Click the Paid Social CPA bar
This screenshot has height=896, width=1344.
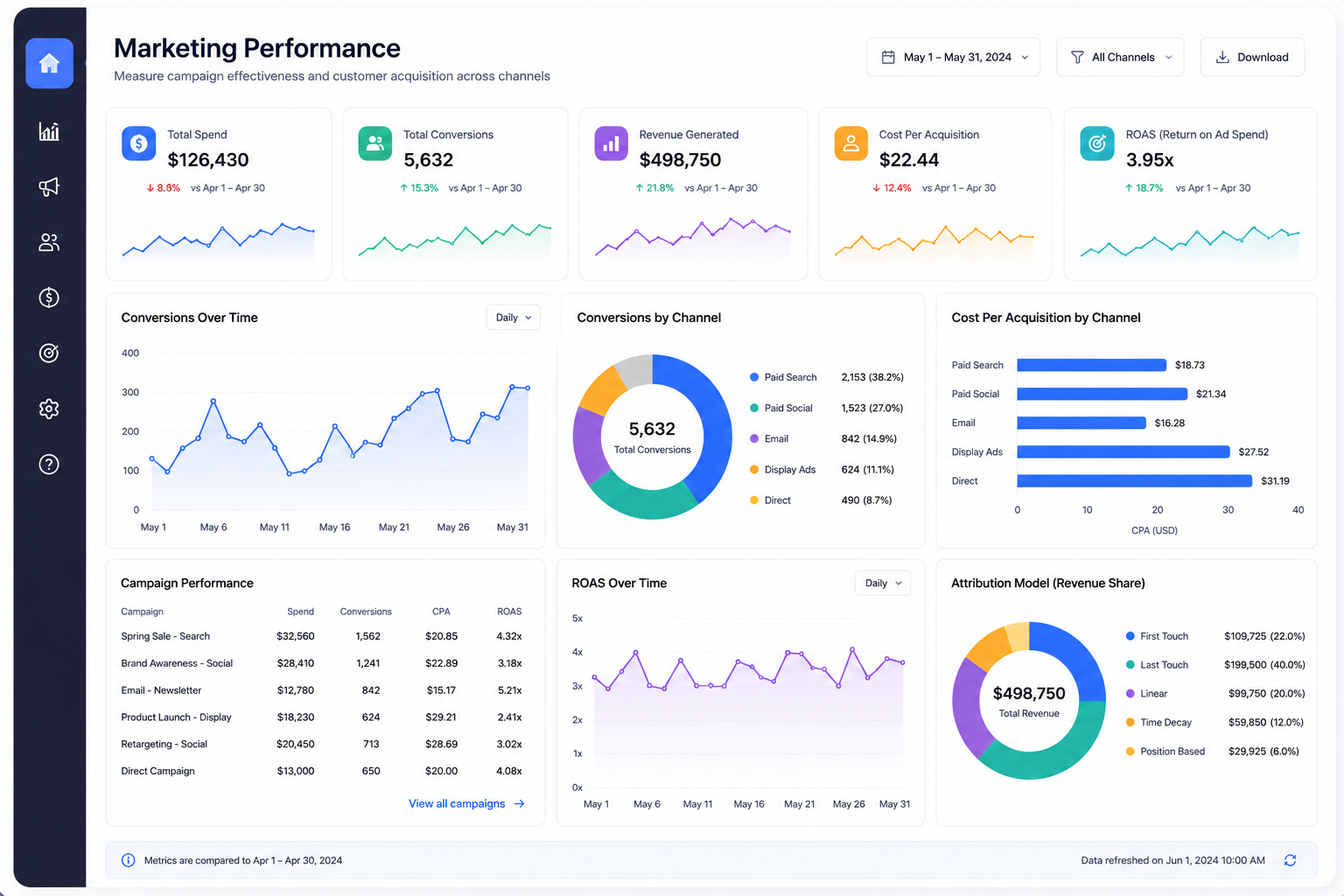(1102, 394)
